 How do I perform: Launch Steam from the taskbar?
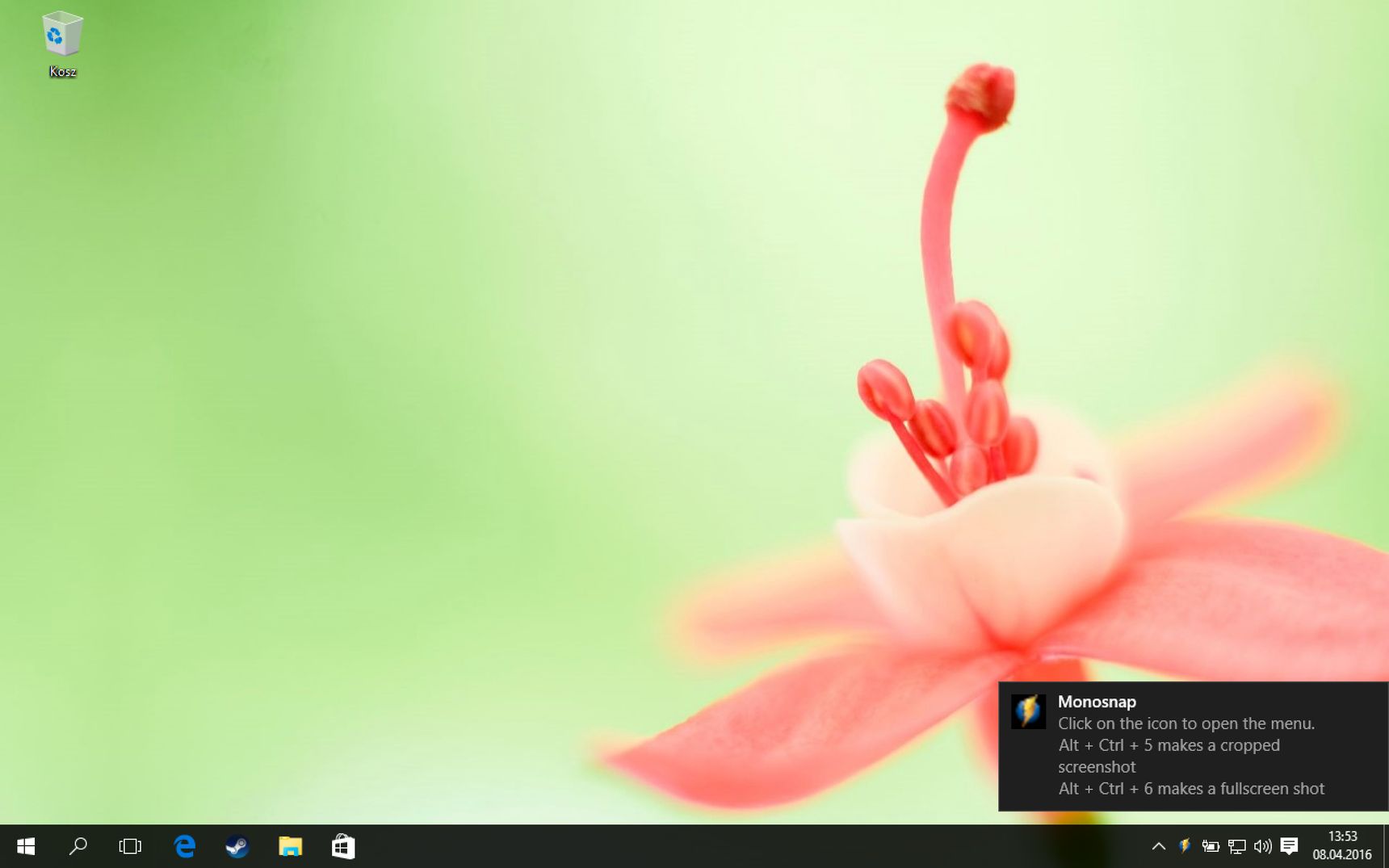coord(237,846)
